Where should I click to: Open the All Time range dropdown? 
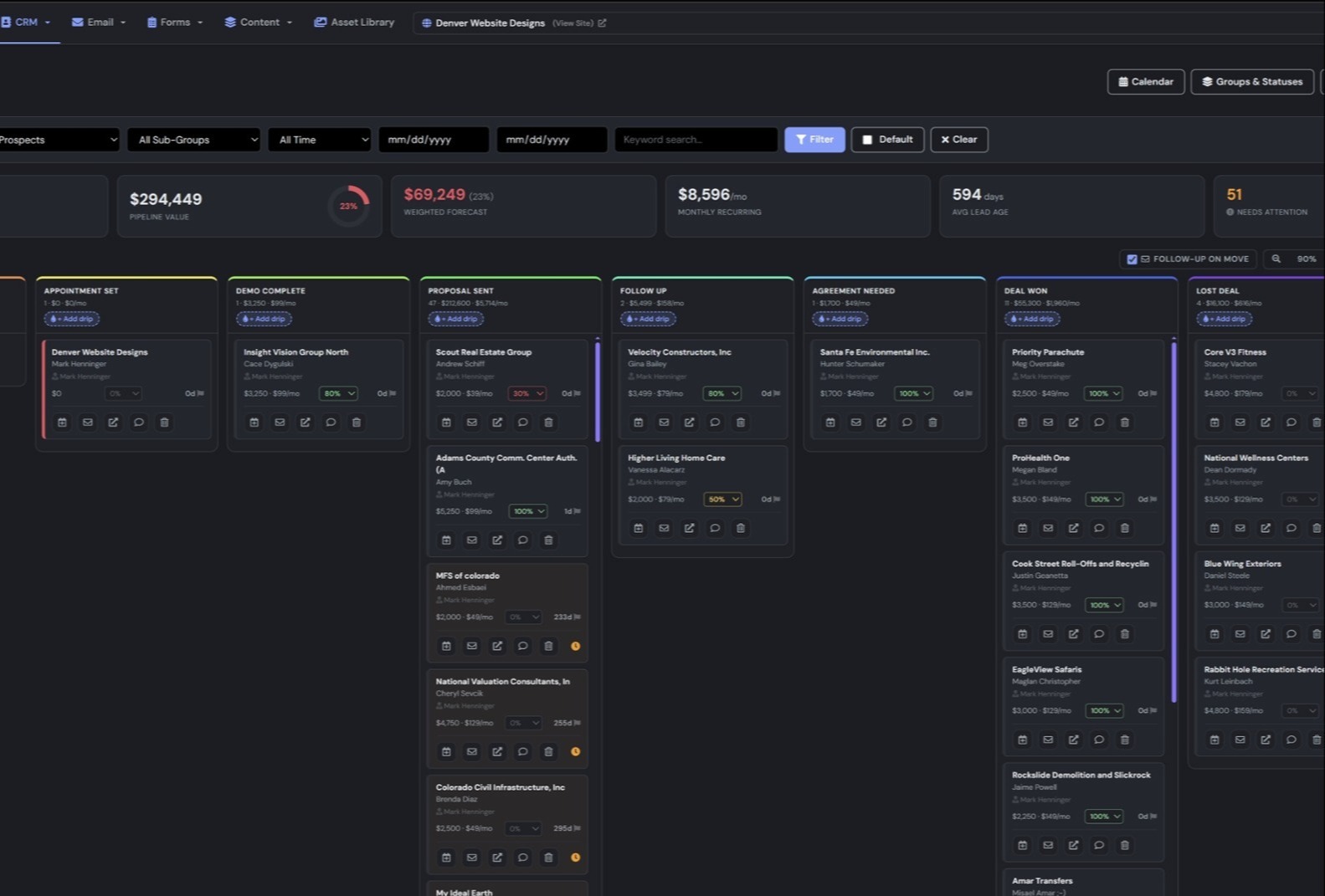(x=320, y=140)
